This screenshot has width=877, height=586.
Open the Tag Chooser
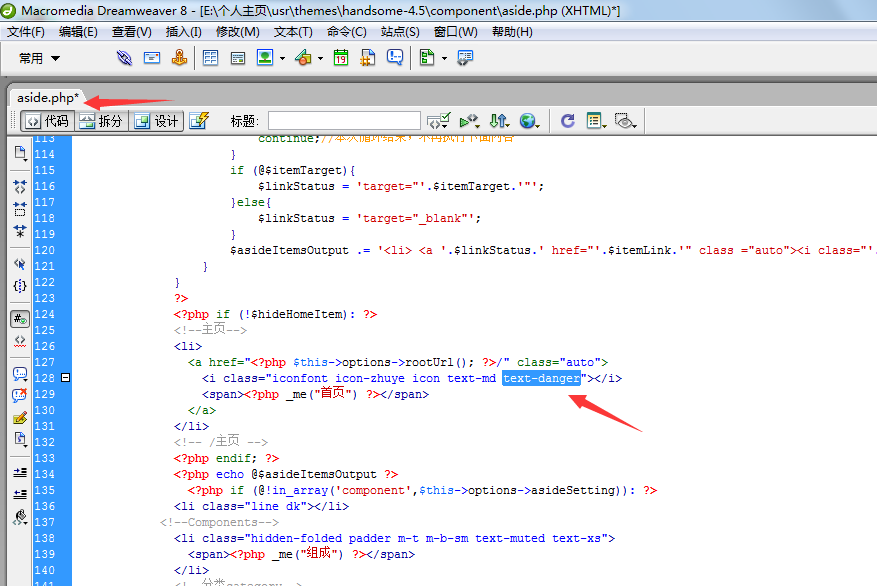point(465,58)
